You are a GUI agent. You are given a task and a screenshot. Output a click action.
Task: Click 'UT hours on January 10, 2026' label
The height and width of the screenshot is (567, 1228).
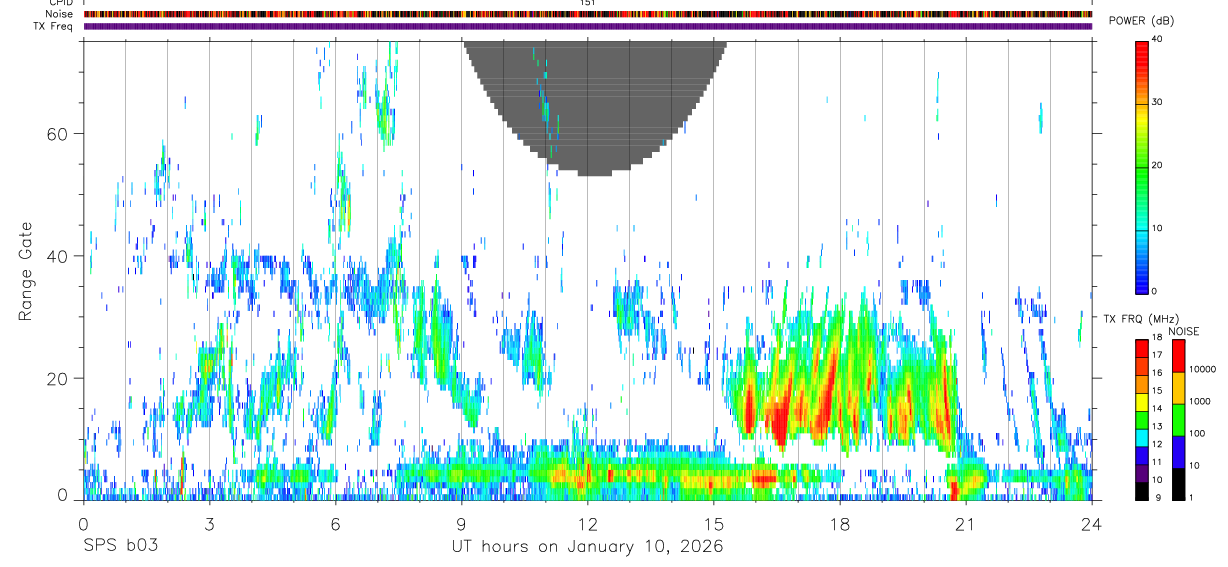pyautogui.click(x=588, y=547)
